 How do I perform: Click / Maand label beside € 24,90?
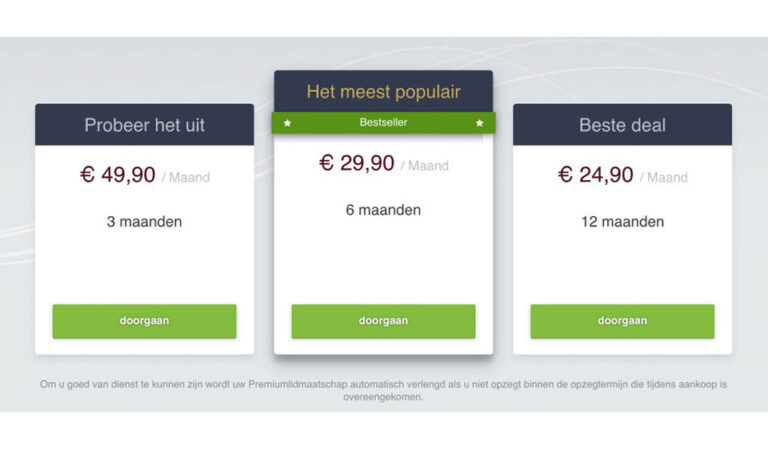coord(664,177)
